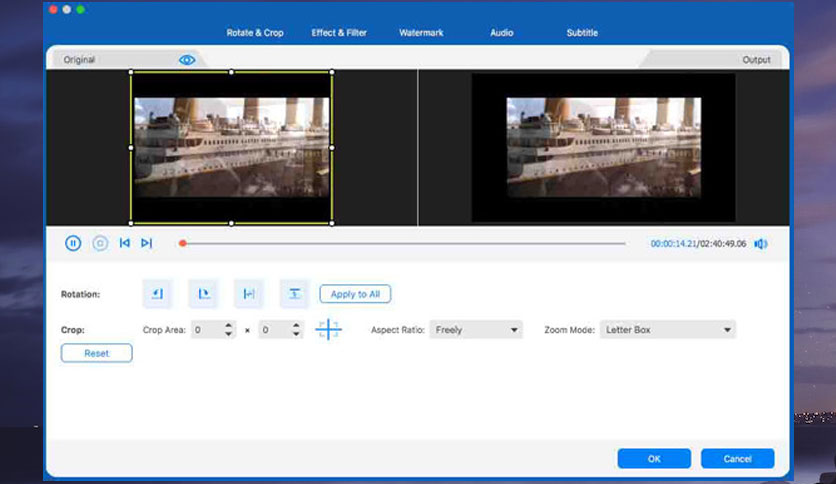Click the top-right crop handle

[x=332, y=72]
